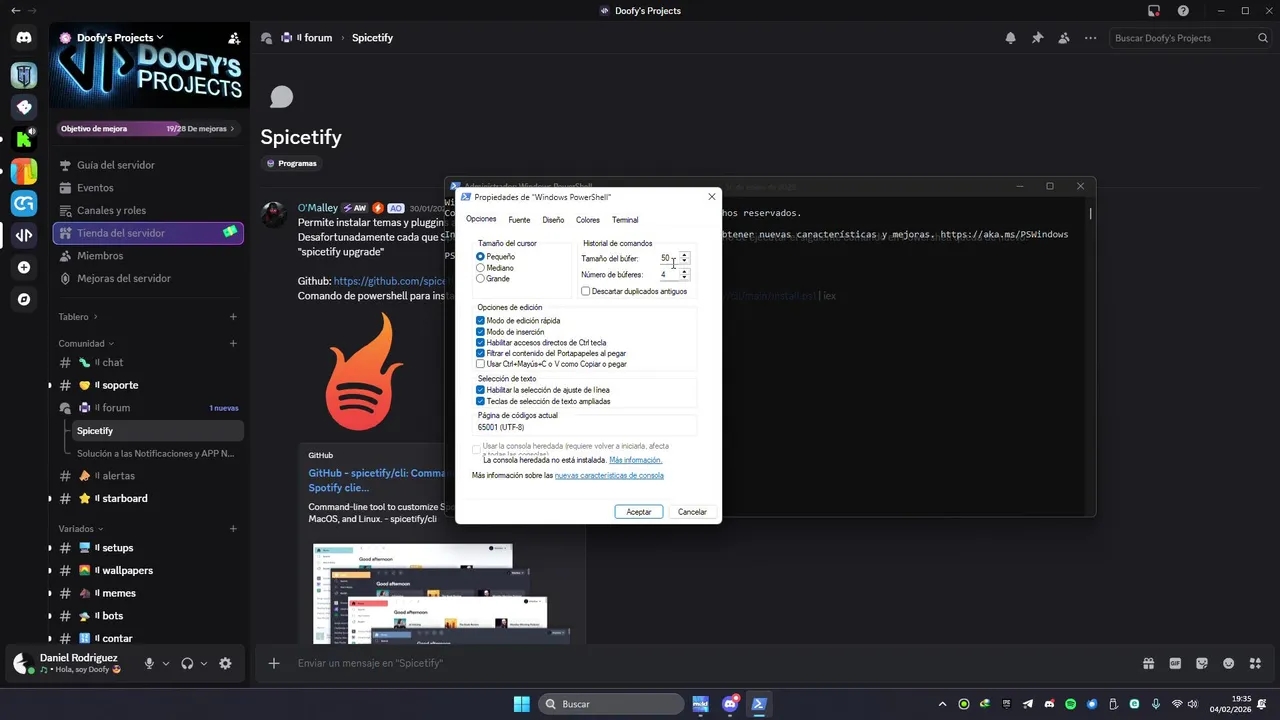The width and height of the screenshot is (1280, 720).
Task: Select the Grande cursor size option
Action: point(493,278)
